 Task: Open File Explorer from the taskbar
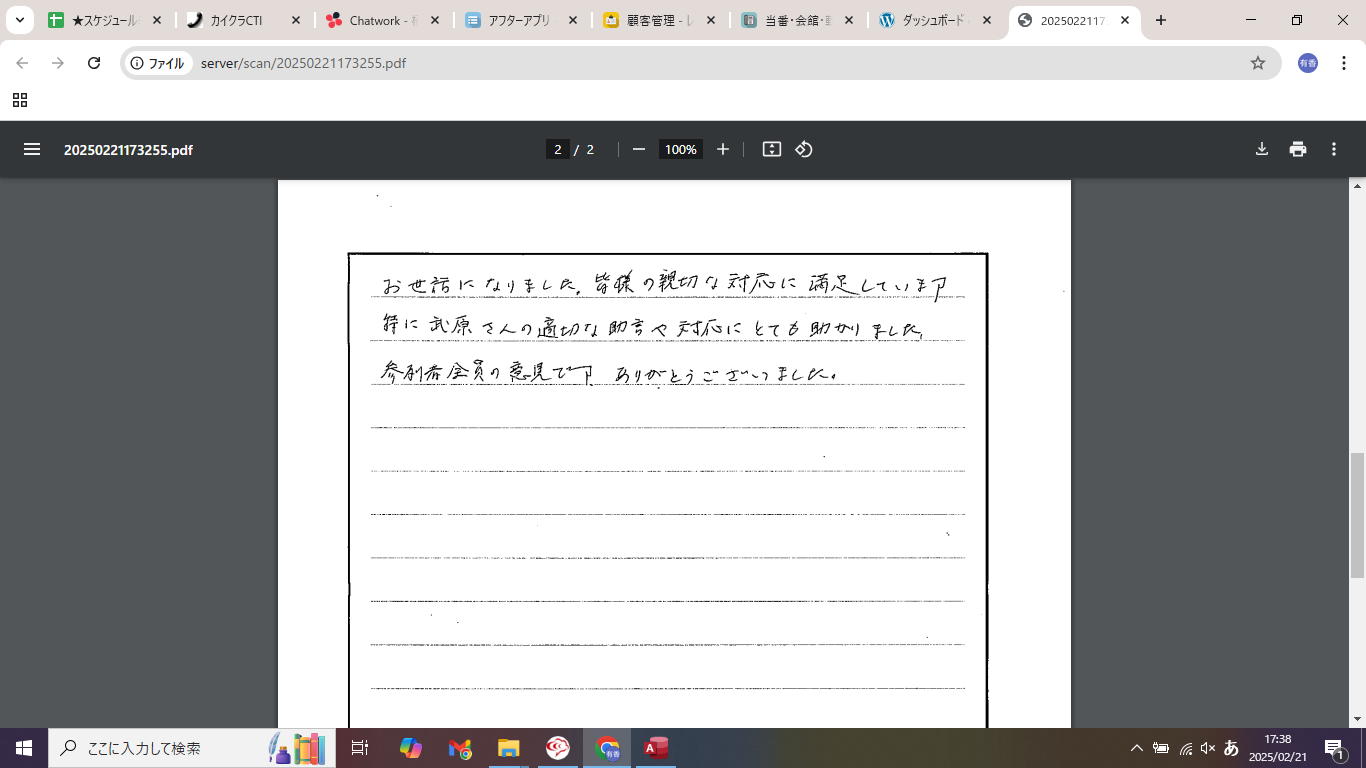tap(509, 748)
